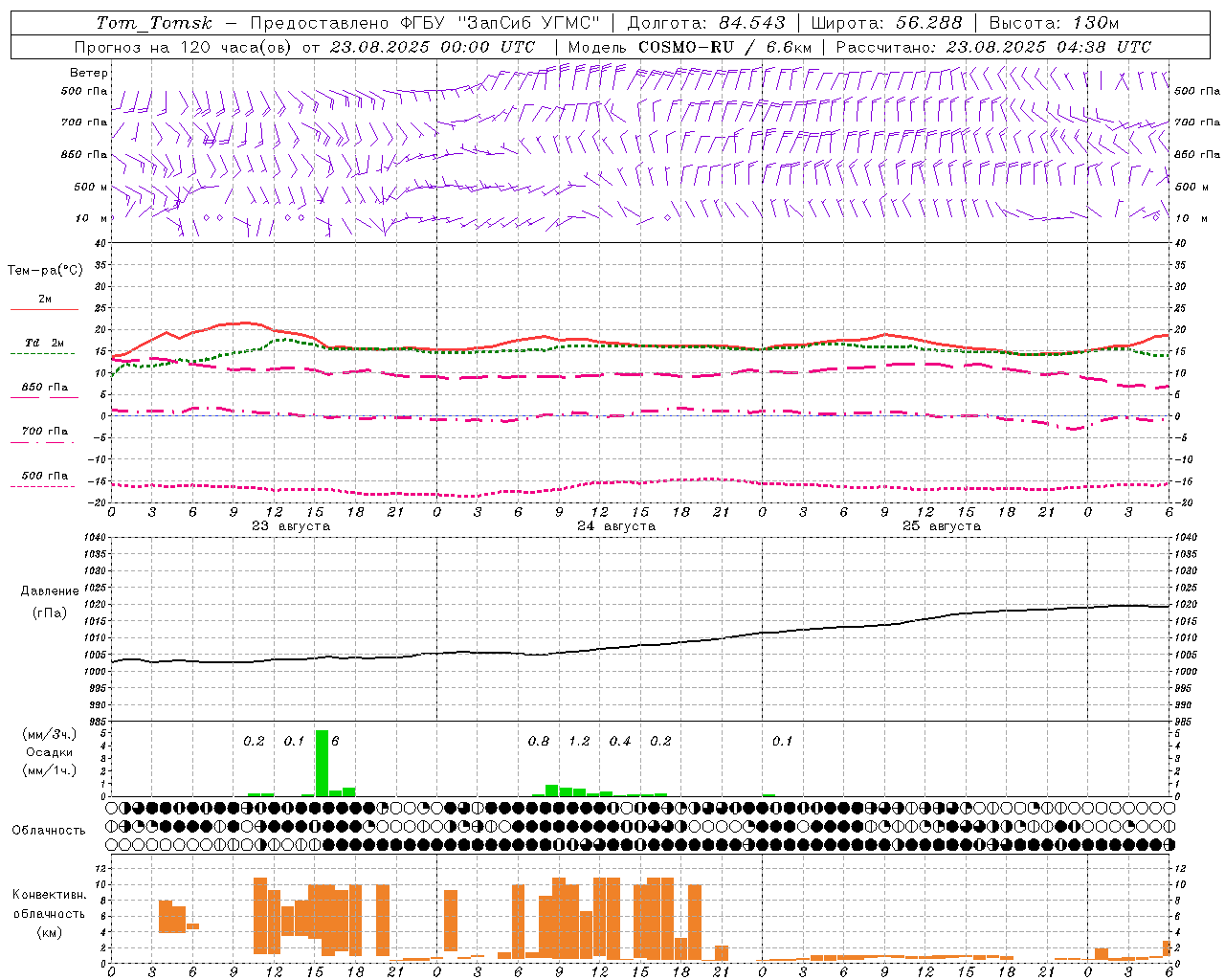Click the 1.2 precipitation value
This screenshot has width=1225, height=980.
pyautogui.click(x=579, y=742)
